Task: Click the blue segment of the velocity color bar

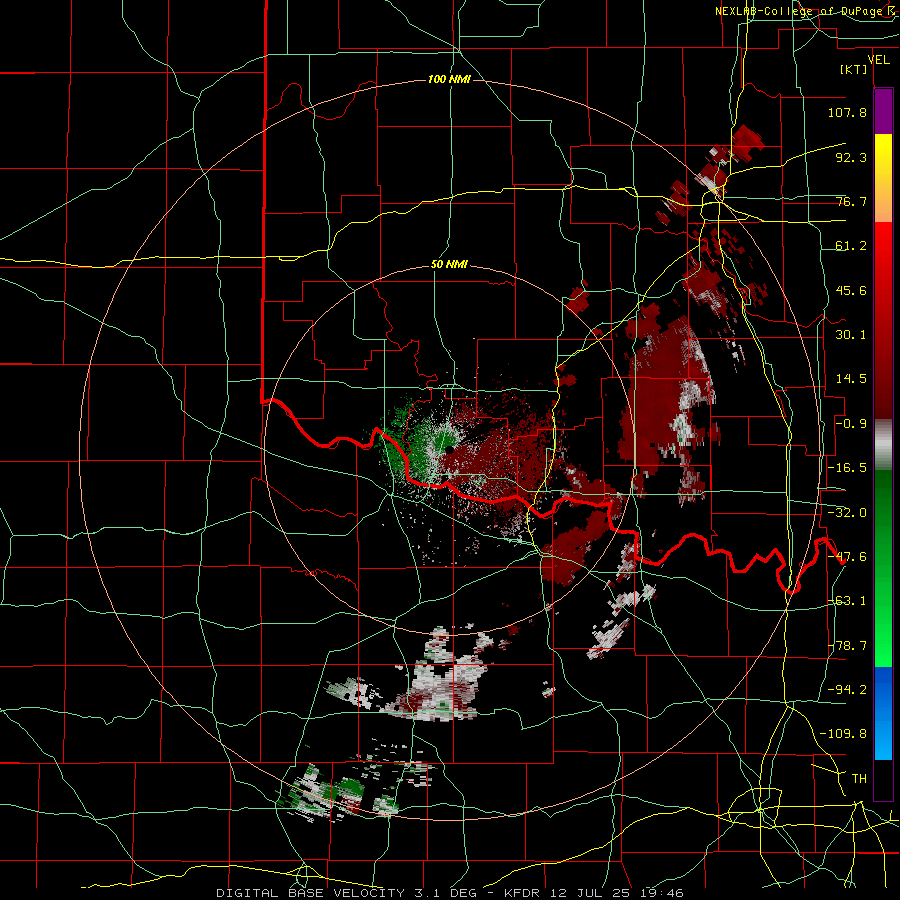Action: point(883,713)
